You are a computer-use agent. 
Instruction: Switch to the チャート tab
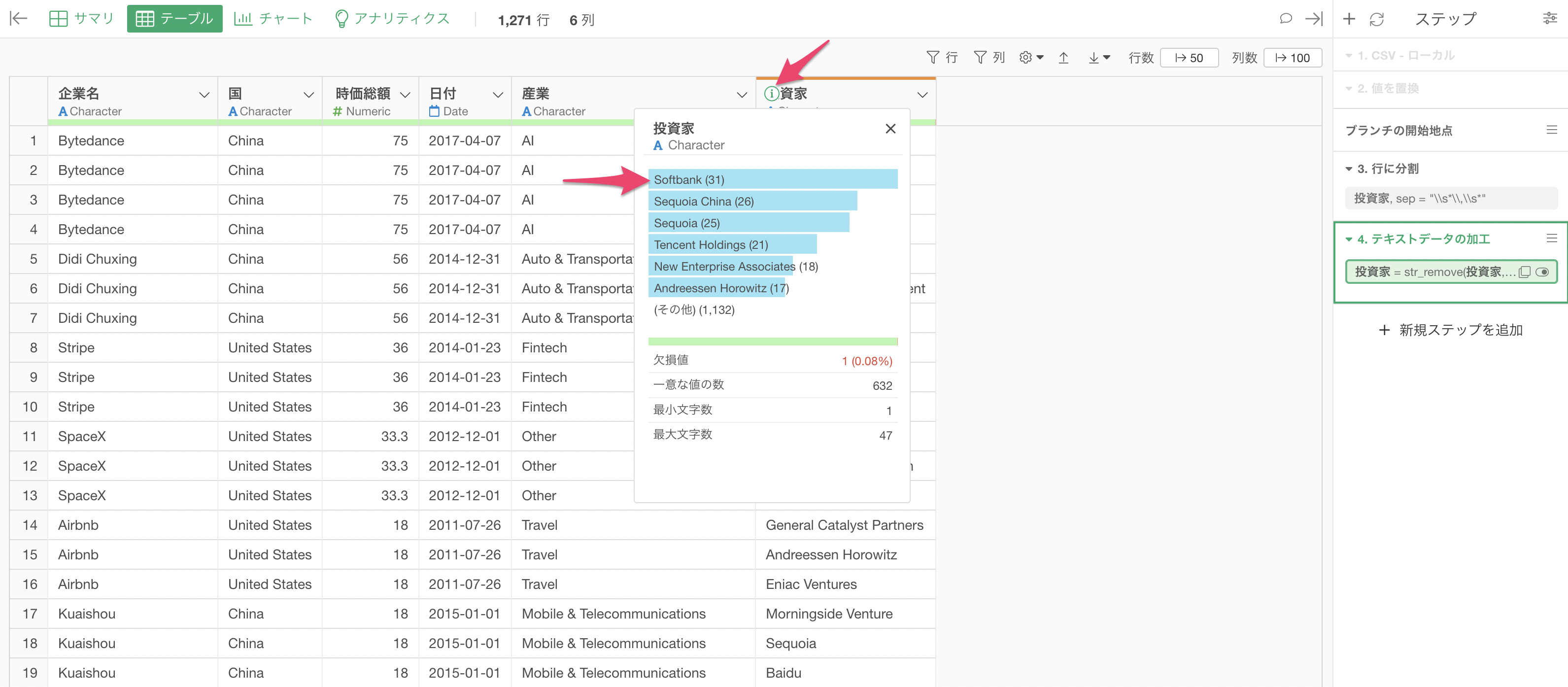pyautogui.click(x=273, y=19)
